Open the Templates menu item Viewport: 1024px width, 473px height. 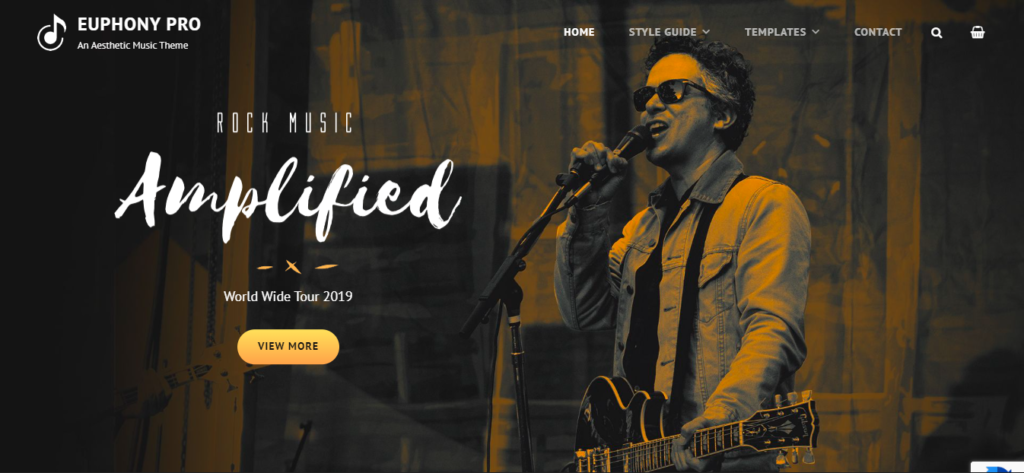(x=775, y=32)
